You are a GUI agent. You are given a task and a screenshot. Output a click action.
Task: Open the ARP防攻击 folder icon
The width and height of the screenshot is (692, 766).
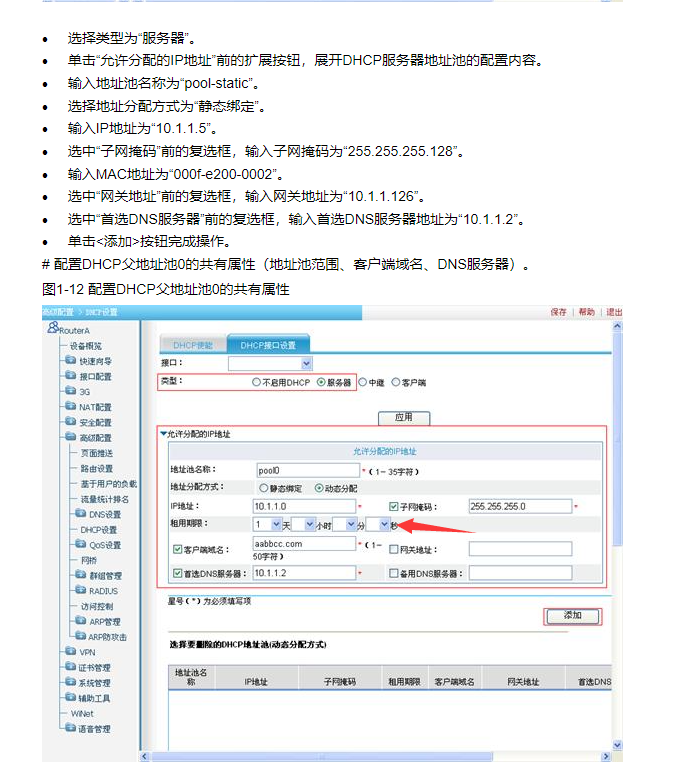tap(81, 636)
